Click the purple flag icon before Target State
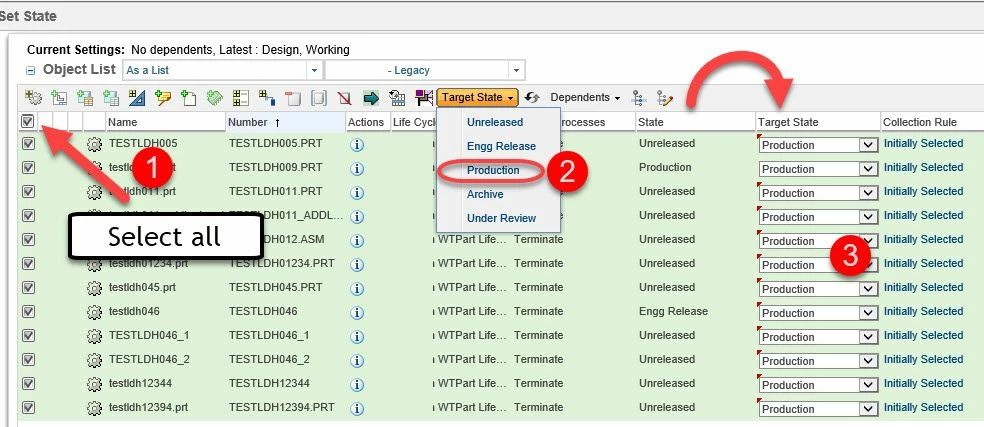This screenshot has width=984, height=427. coord(424,97)
